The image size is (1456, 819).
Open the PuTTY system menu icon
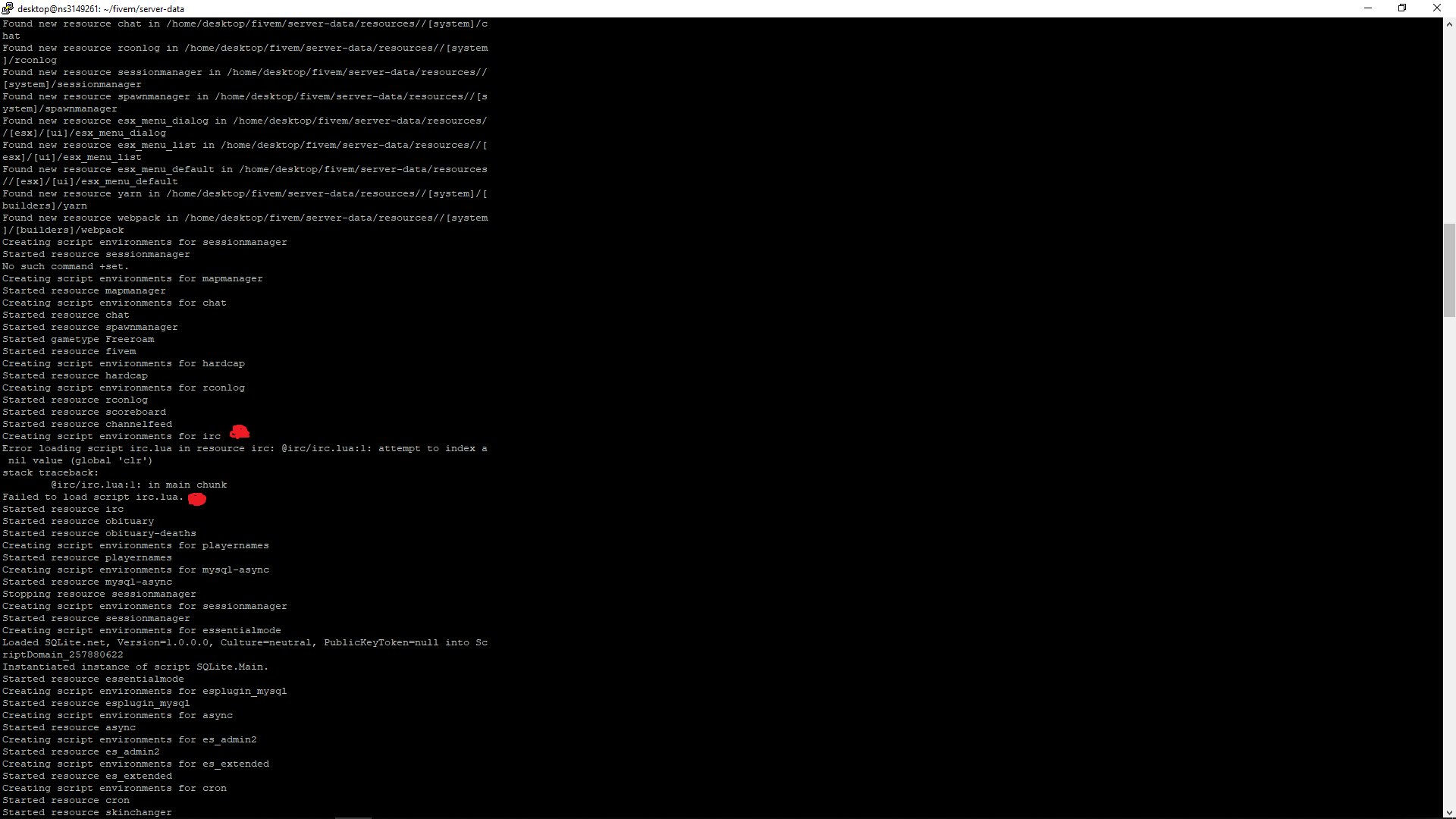8,8
